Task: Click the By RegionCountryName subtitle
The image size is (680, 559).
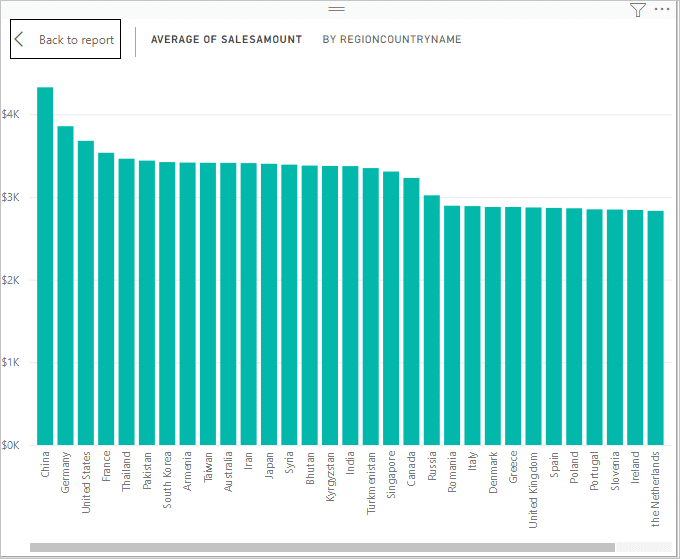Action: (x=392, y=40)
